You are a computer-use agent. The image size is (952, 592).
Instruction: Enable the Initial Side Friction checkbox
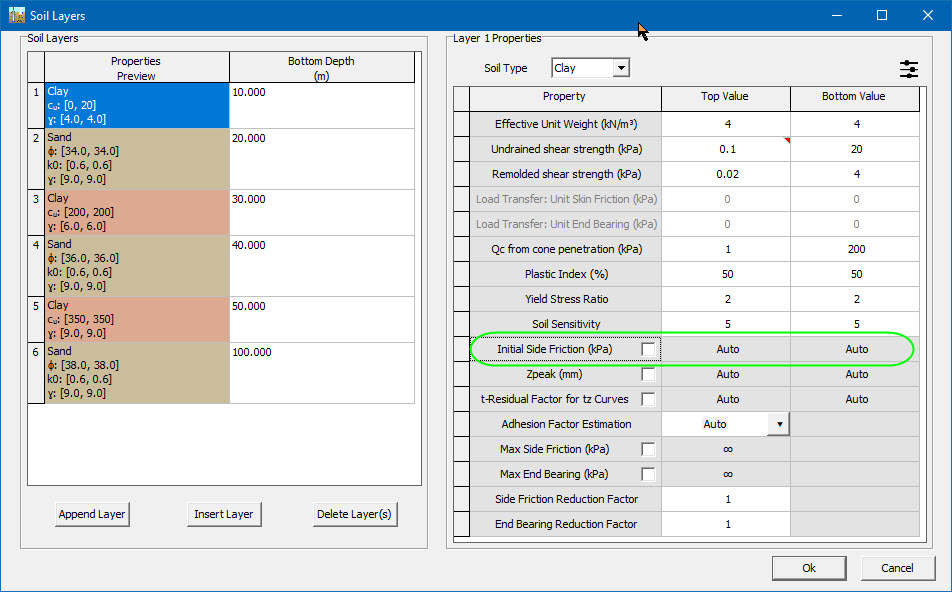pyautogui.click(x=648, y=349)
